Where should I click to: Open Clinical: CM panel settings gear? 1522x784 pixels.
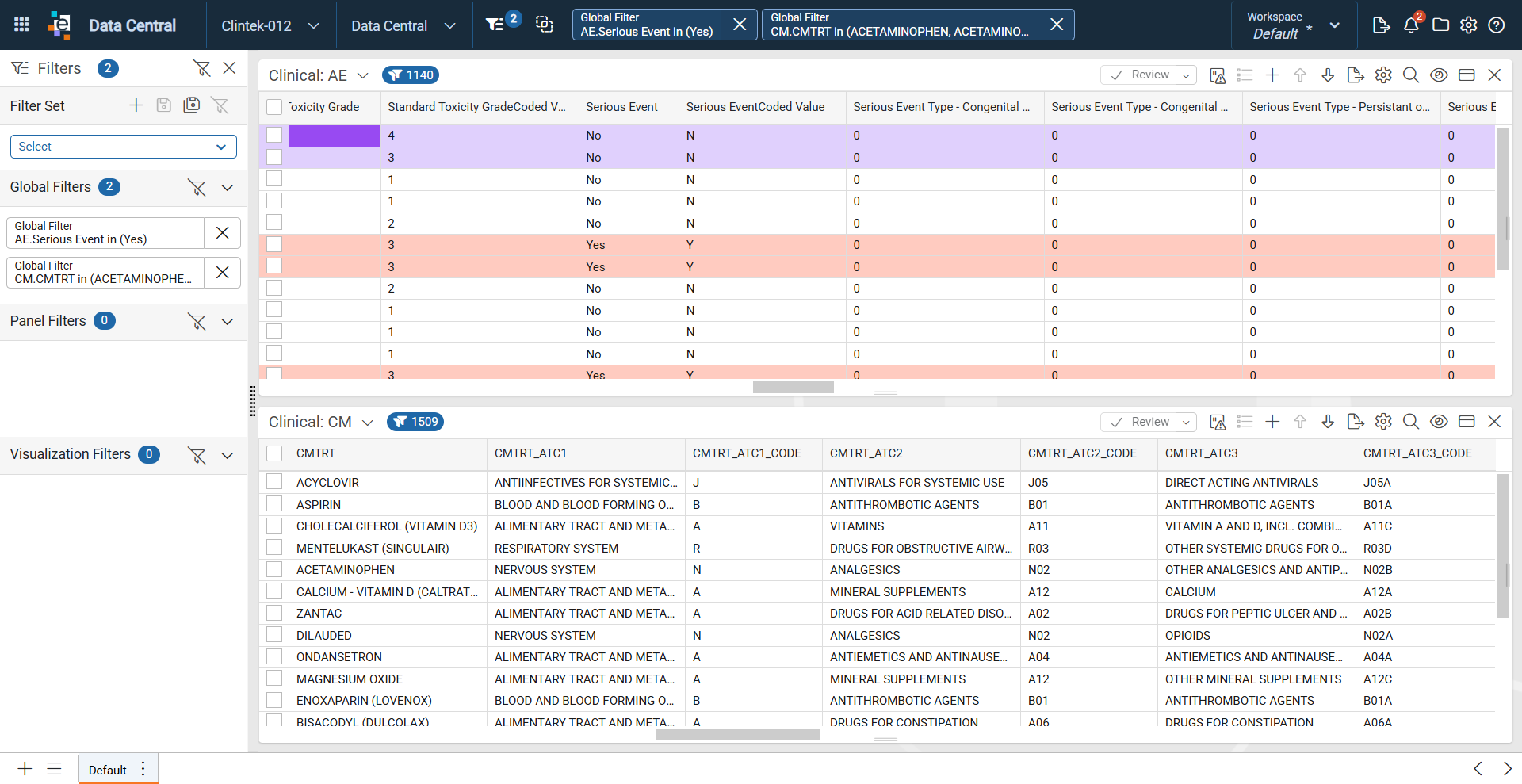coord(1383,421)
